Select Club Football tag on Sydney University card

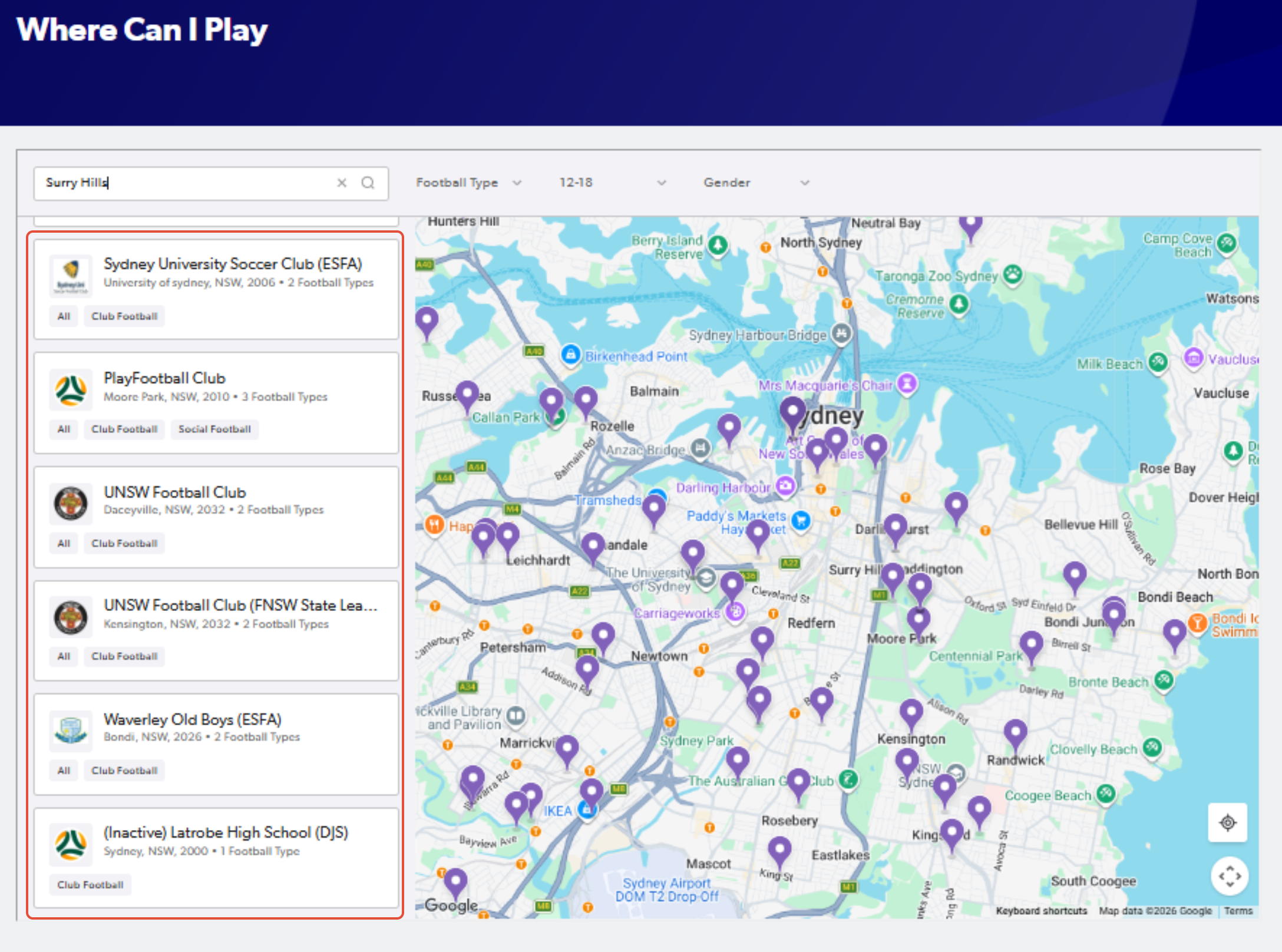(124, 316)
